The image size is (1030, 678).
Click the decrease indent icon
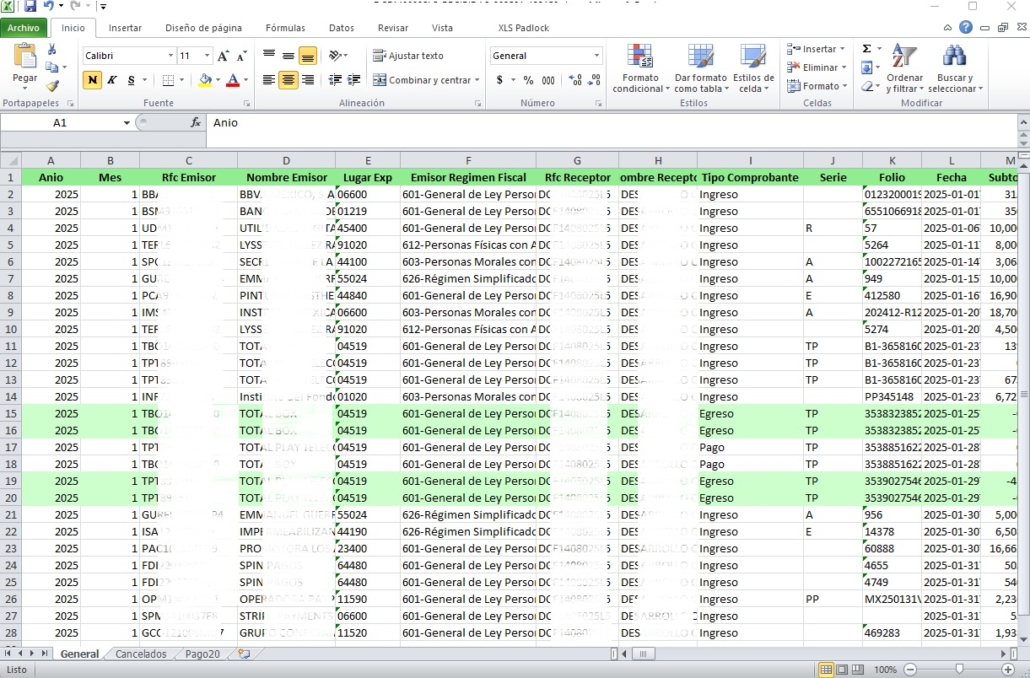coord(335,80)
